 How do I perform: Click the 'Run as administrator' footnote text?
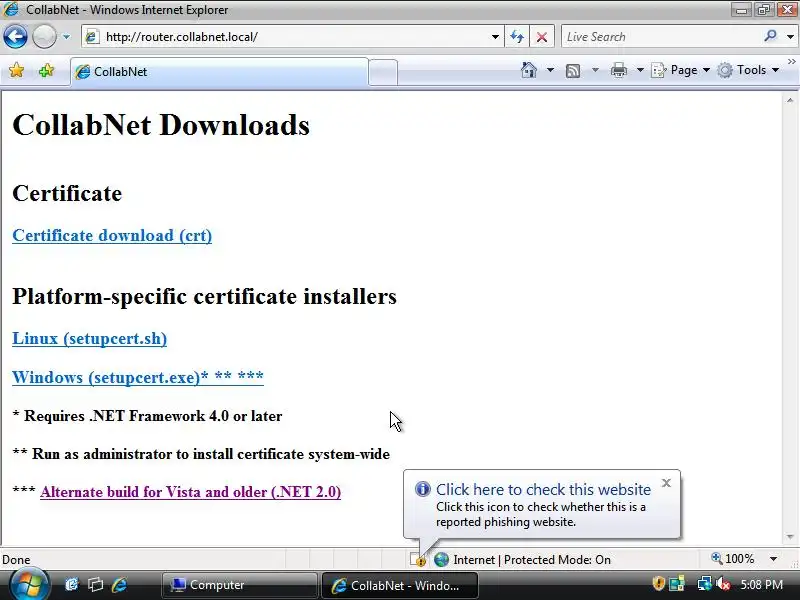tap(211, 454)
